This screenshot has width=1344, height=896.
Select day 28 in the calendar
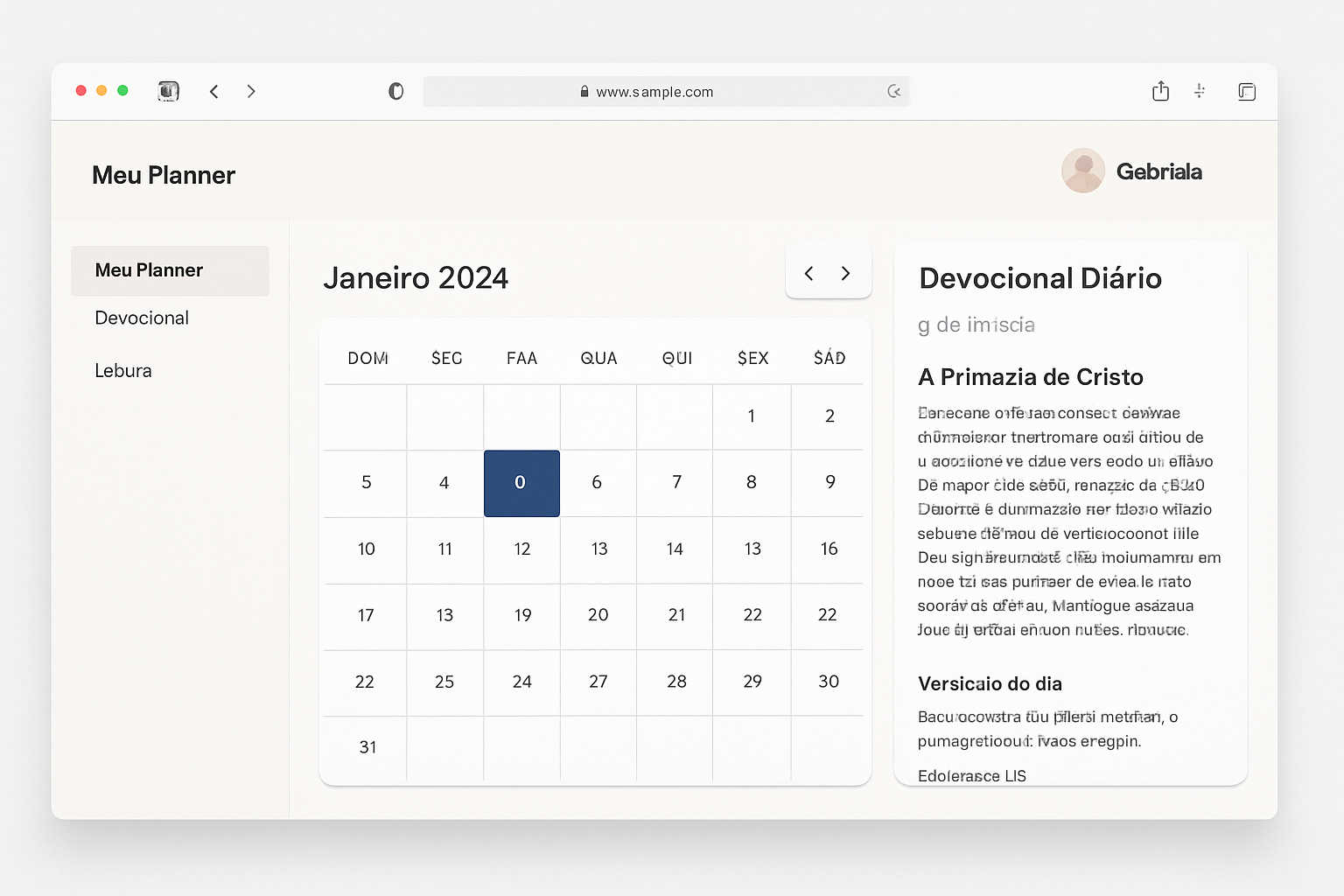click(x=675, y=682)
